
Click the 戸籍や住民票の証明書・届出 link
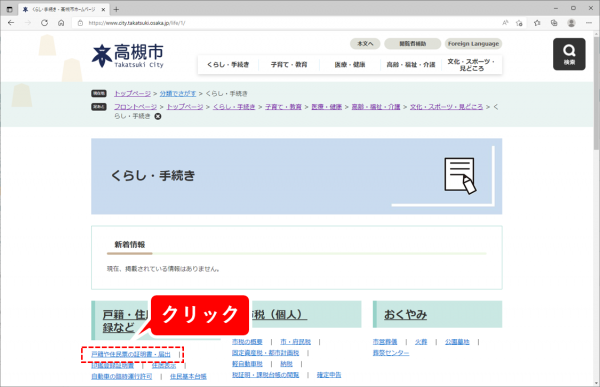click(131, 354)
